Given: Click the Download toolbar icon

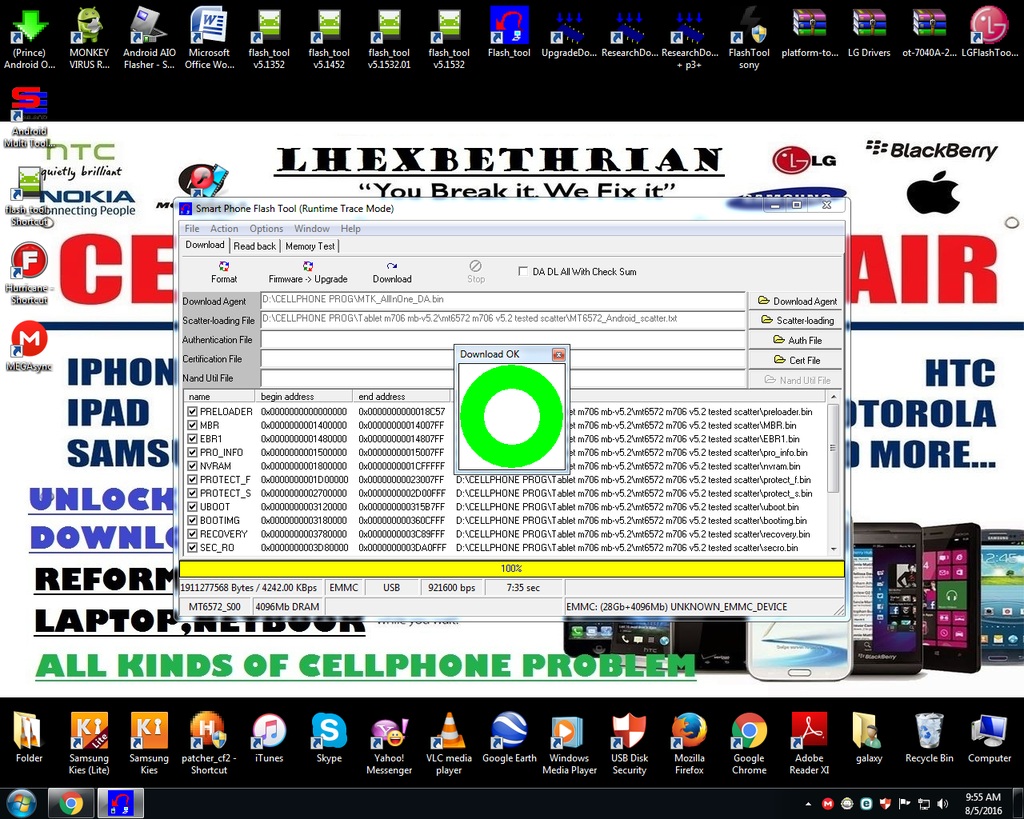Looking at the screenshot, I should point(392,267).
